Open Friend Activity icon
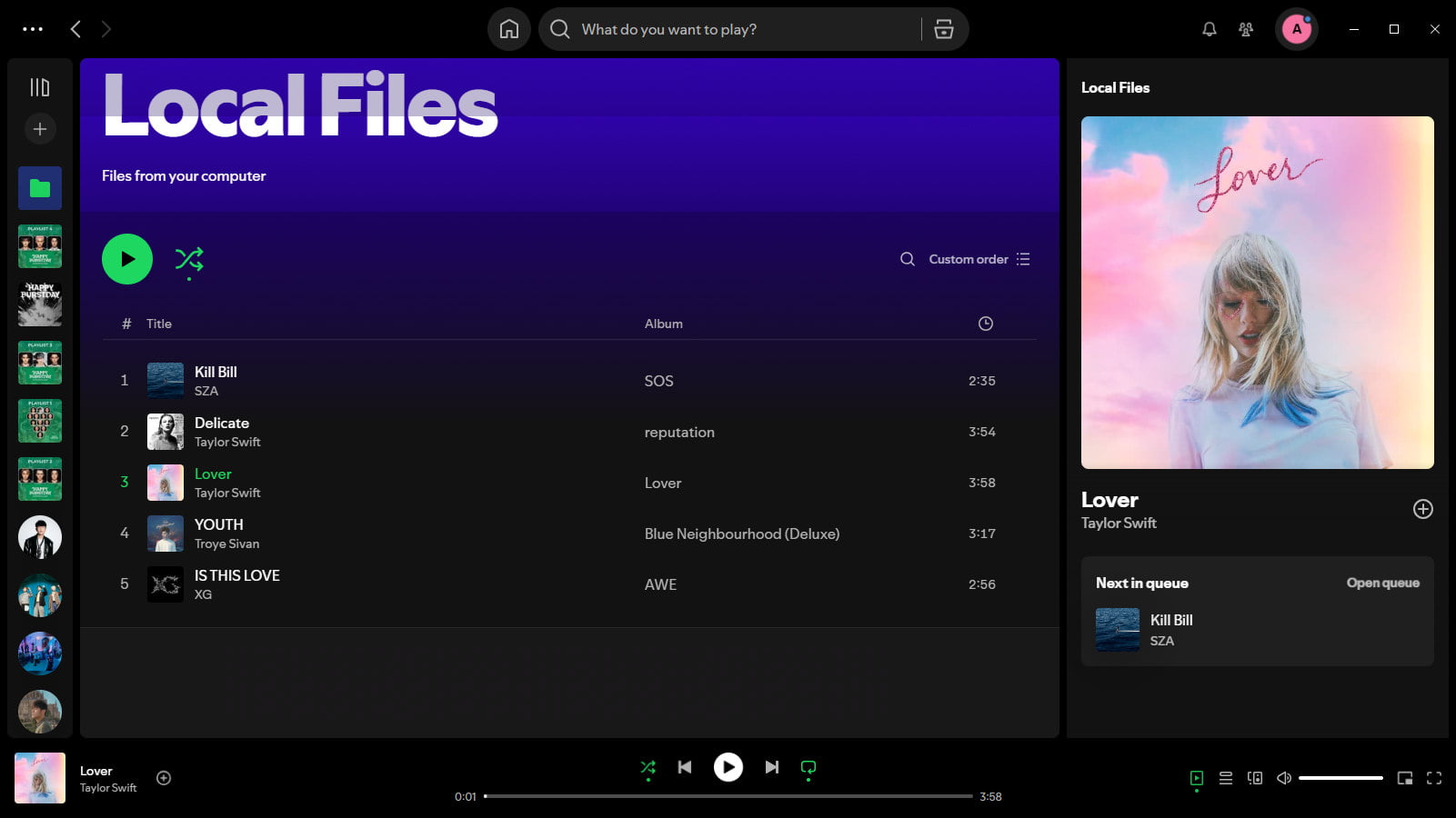 click(x=1246, y=29)
